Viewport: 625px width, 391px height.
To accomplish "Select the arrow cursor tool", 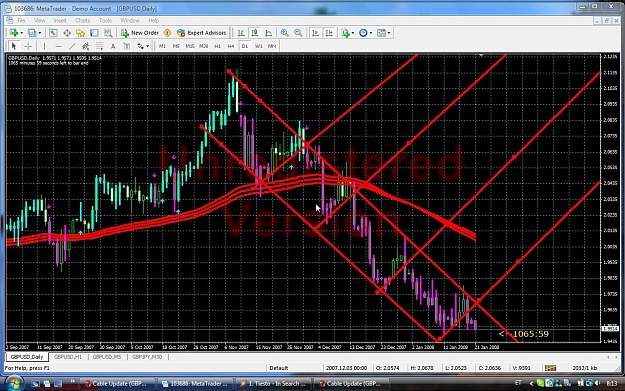I will 14,46.
